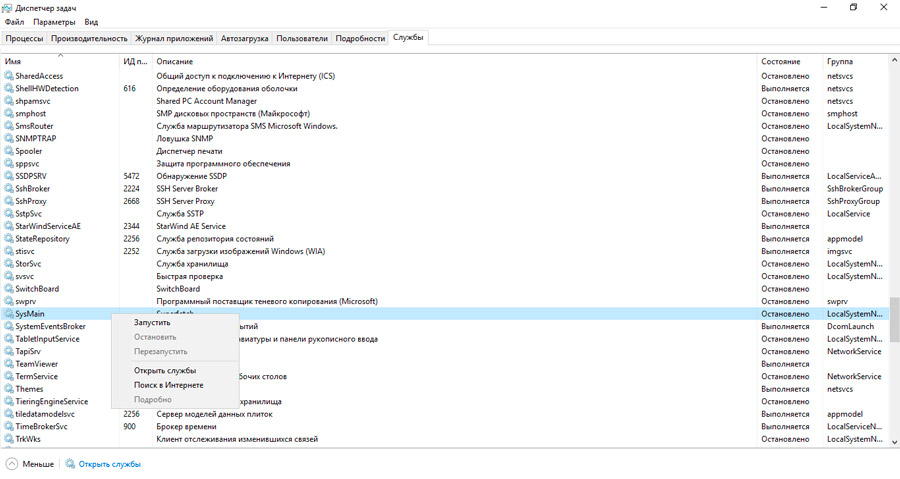Click the gear icon of StarWindServiceAE

[9, 226]
